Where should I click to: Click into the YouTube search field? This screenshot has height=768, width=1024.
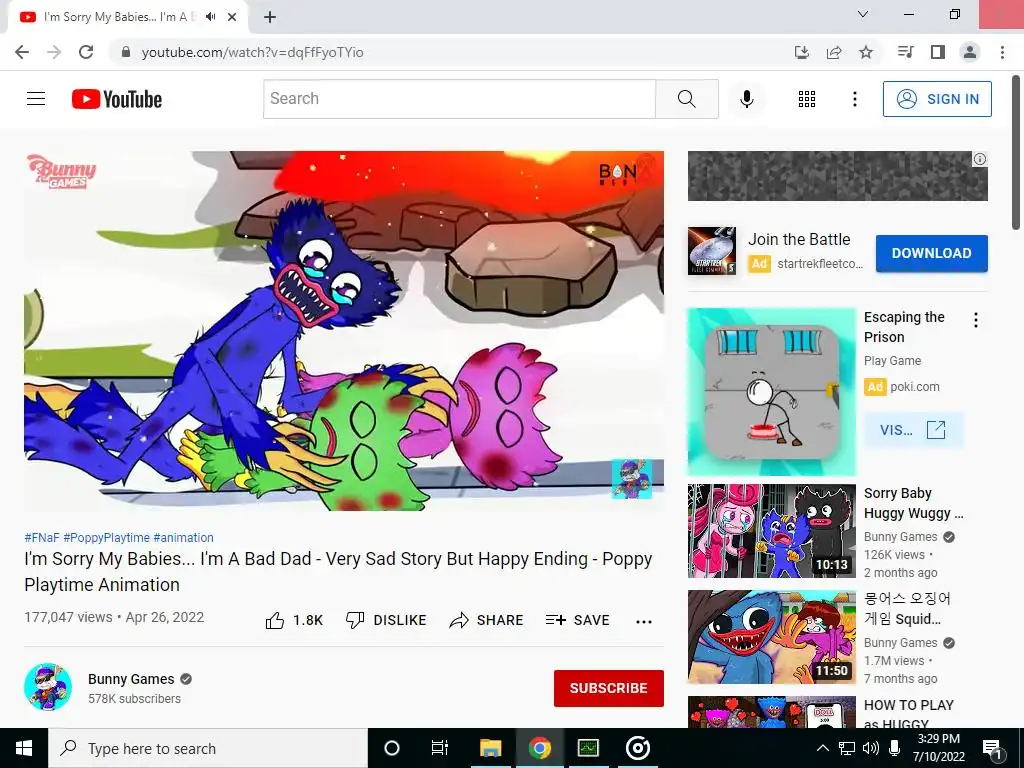pyautogui.click(x=459, y=99)
